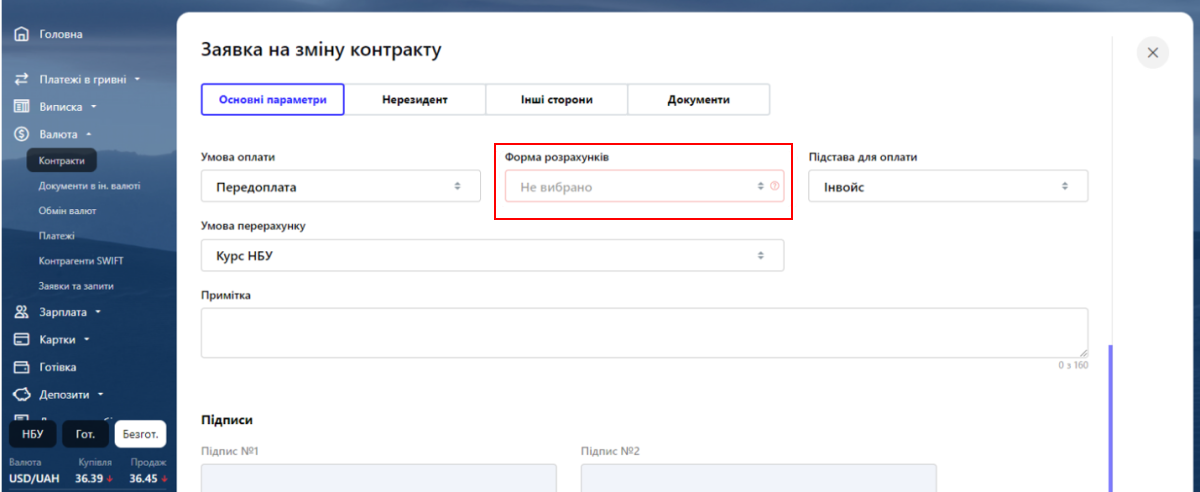Switch to the Нерезидент tab
Image resolution: width=1200 pixels, height=492 pixels.
click(x=415, y=100)
